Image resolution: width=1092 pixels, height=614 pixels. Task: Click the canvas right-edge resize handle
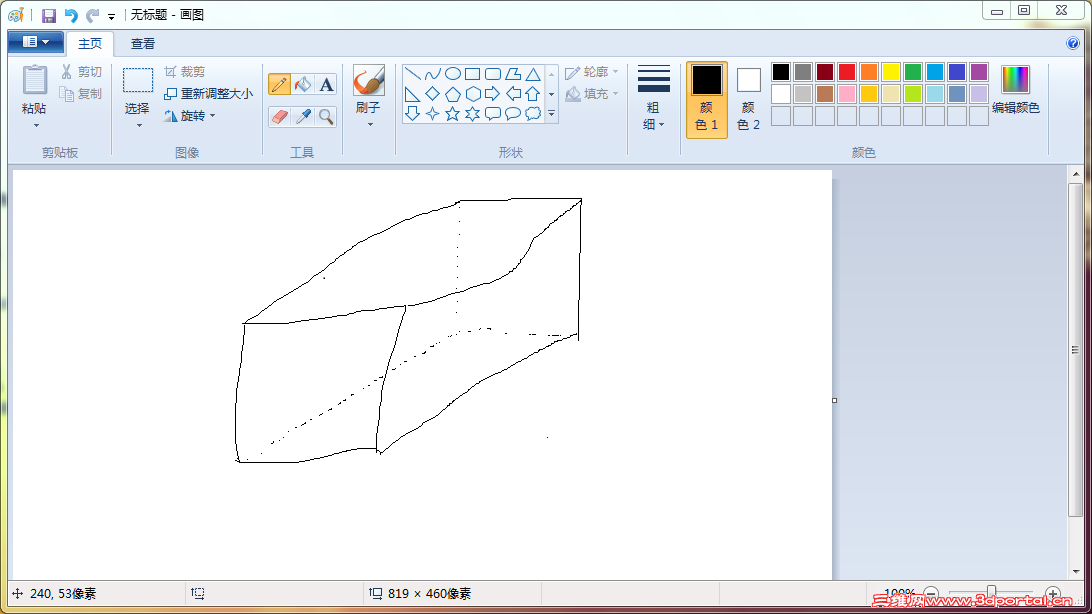(x=834, y=400)
